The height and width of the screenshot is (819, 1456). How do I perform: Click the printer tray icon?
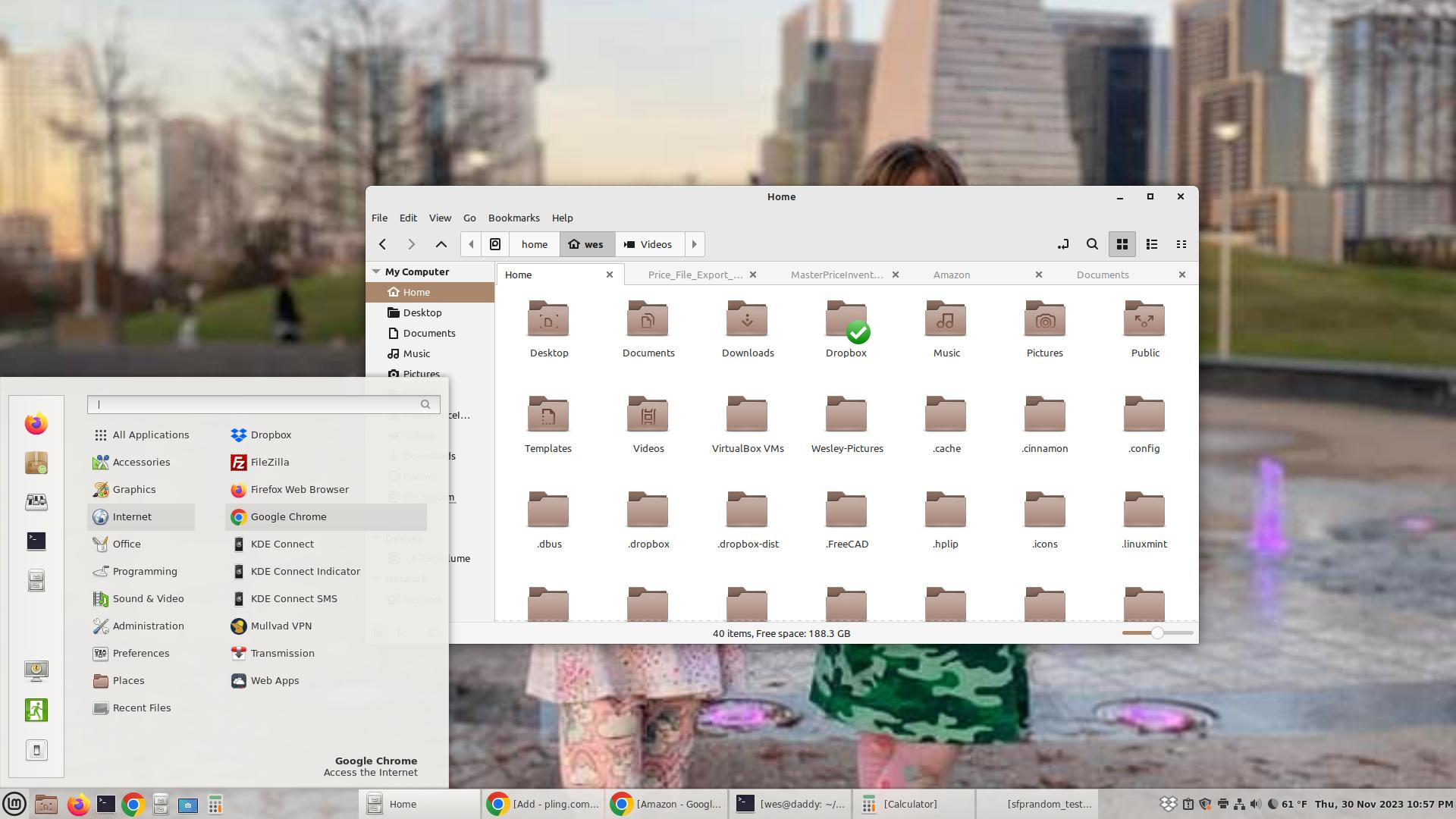(1222, 804)
